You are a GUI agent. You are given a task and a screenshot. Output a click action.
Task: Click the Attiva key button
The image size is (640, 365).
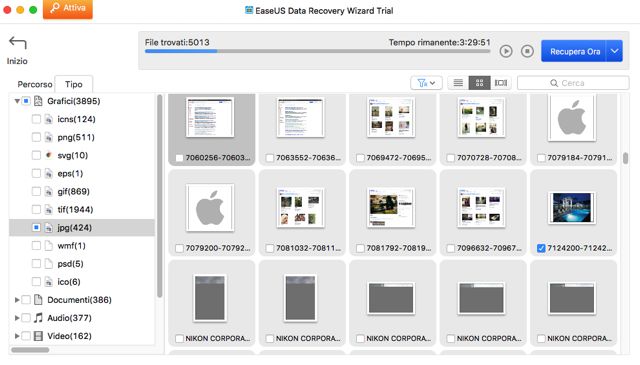(x=68, y=8)
